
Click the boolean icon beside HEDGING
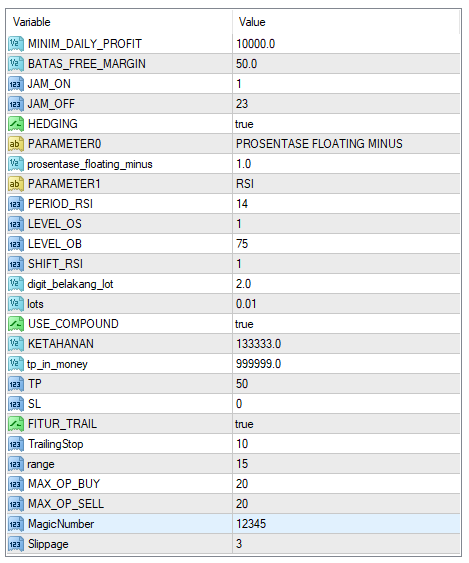[15, 124]
